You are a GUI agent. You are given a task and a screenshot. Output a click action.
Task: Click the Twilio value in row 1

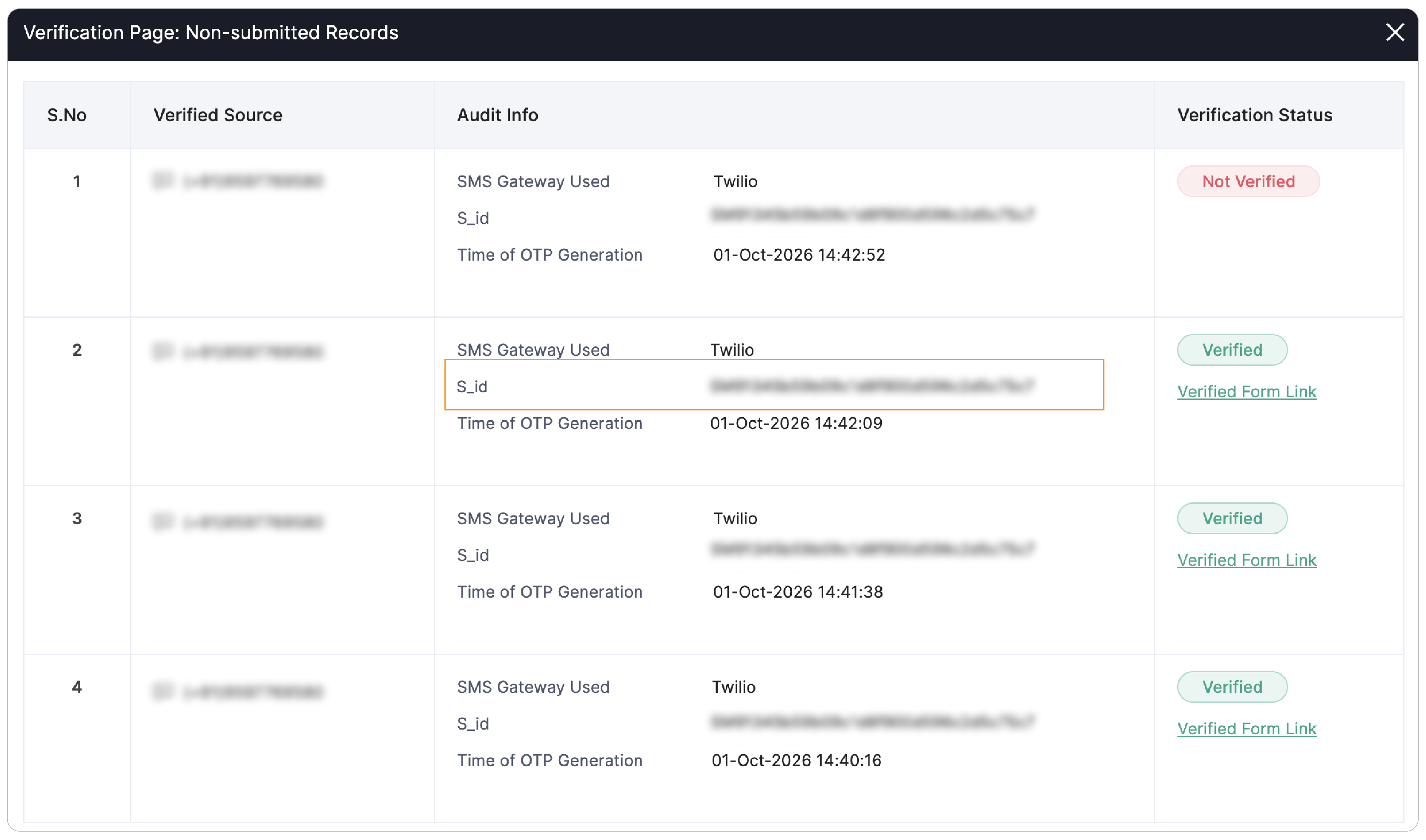tap(735, 182)
